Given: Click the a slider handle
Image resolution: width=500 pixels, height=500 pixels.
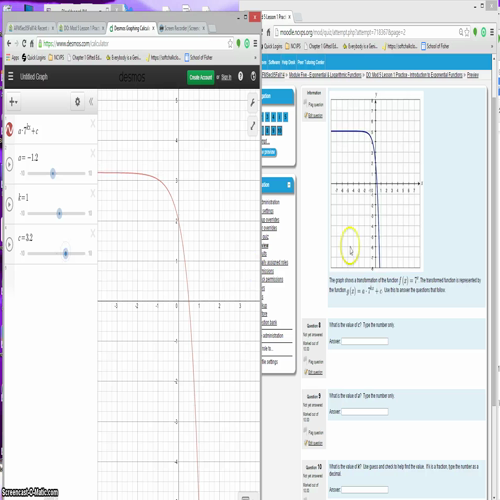Looking at the screenshot, I should click(53, 173).
